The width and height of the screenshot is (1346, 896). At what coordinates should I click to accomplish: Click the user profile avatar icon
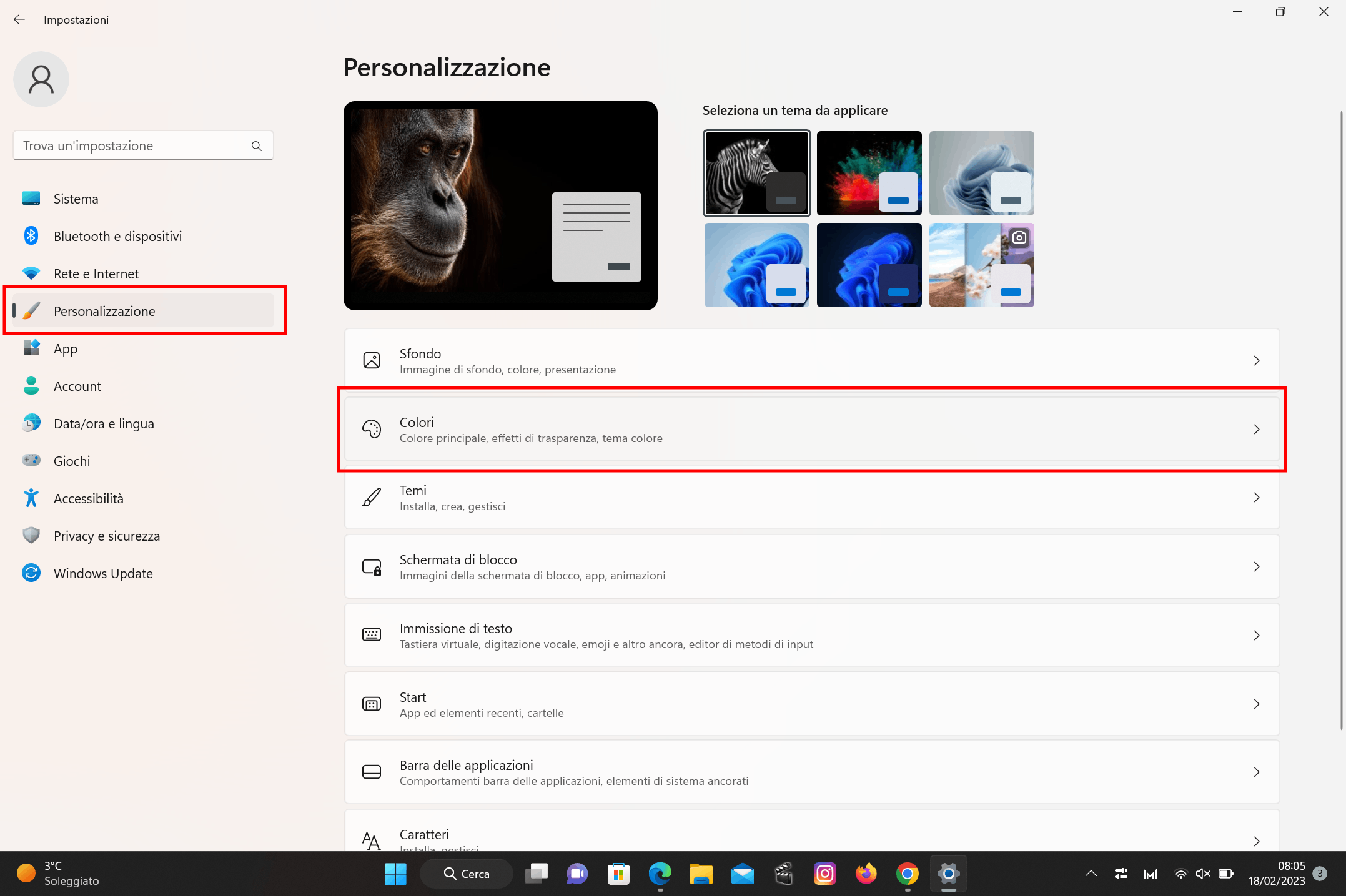pyautogui.click(x=41, y=79)
